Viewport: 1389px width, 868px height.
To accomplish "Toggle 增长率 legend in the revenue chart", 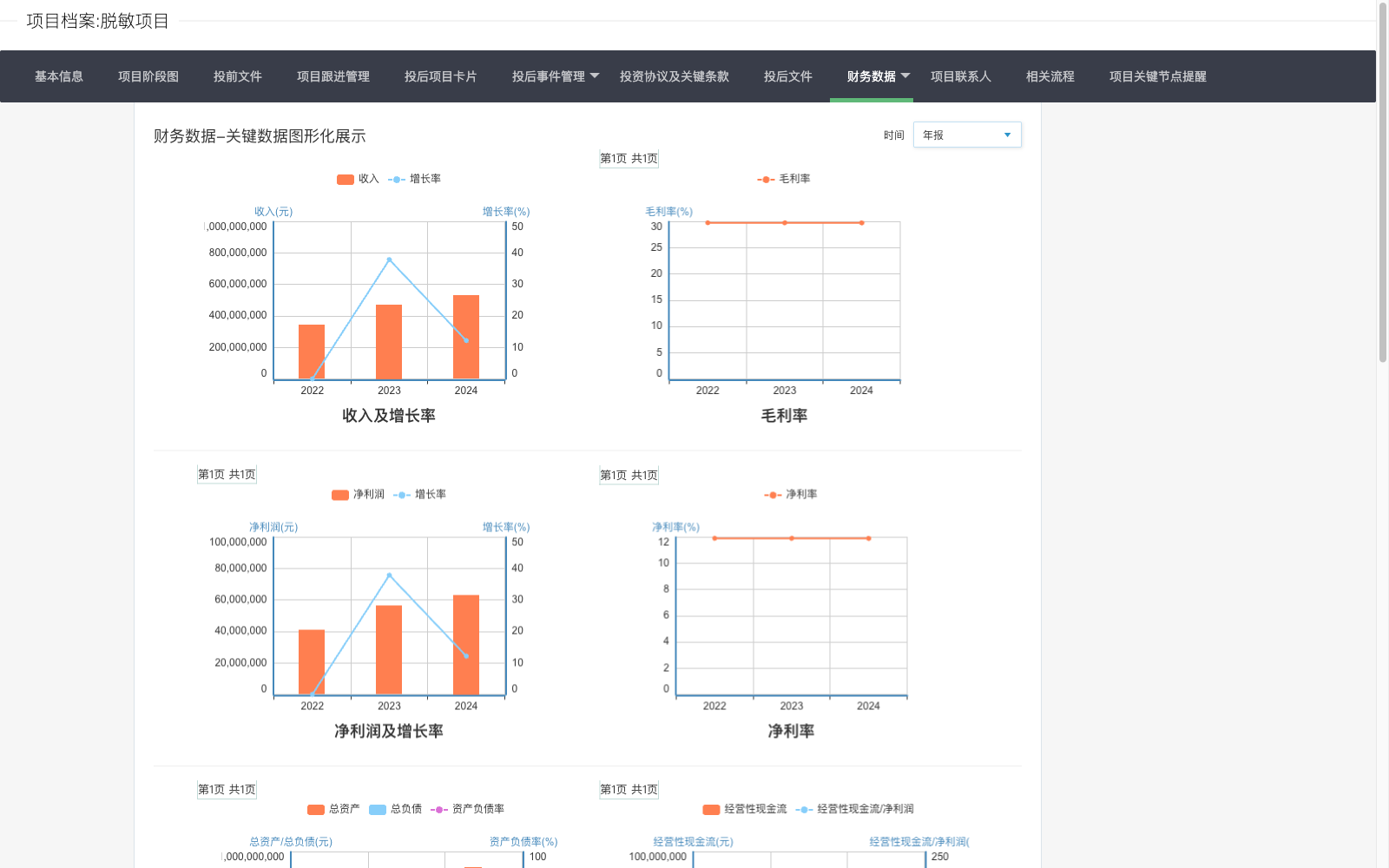I will tap(397, 180).
